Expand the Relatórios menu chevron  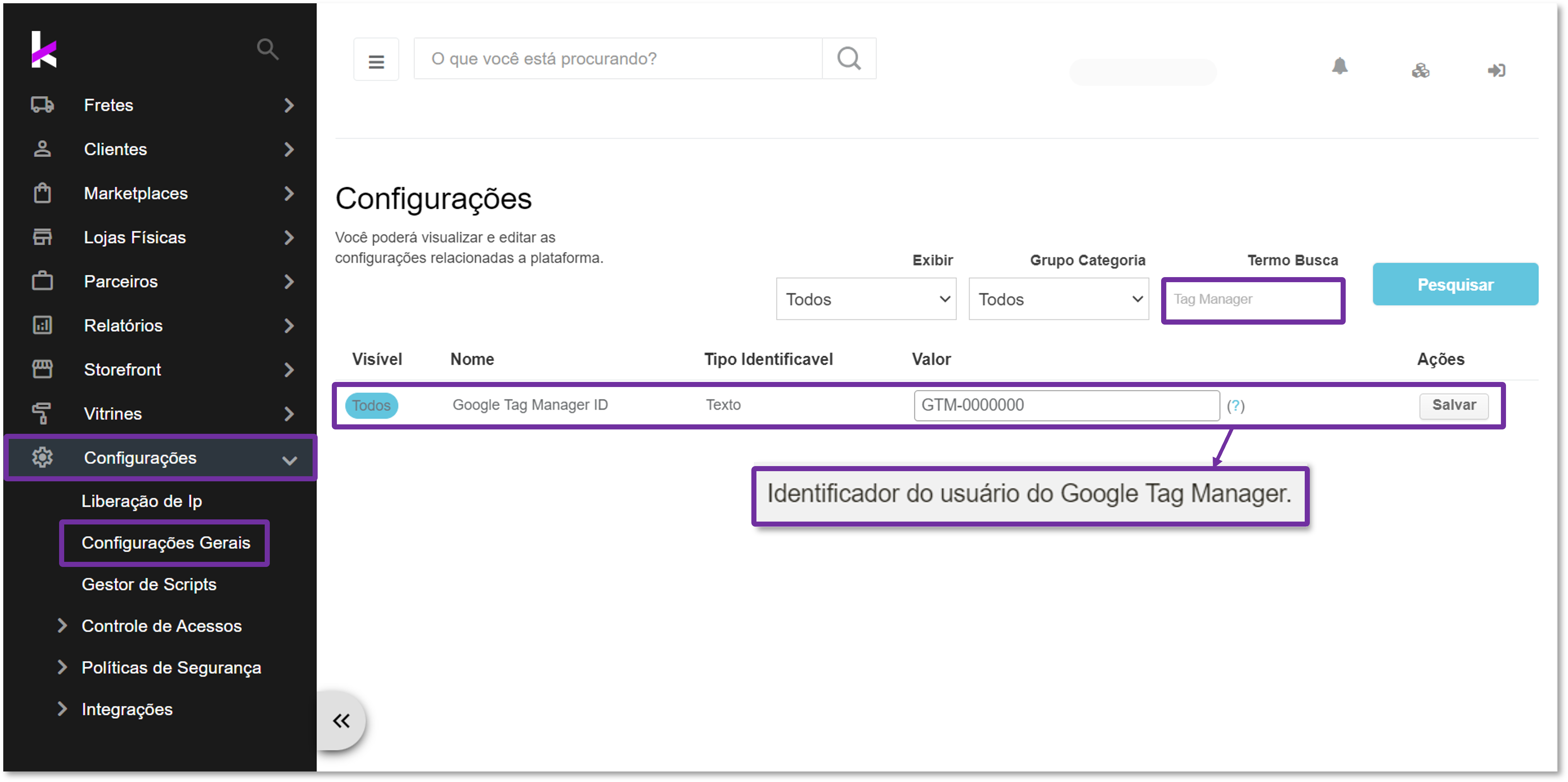[x=289, y=326]
